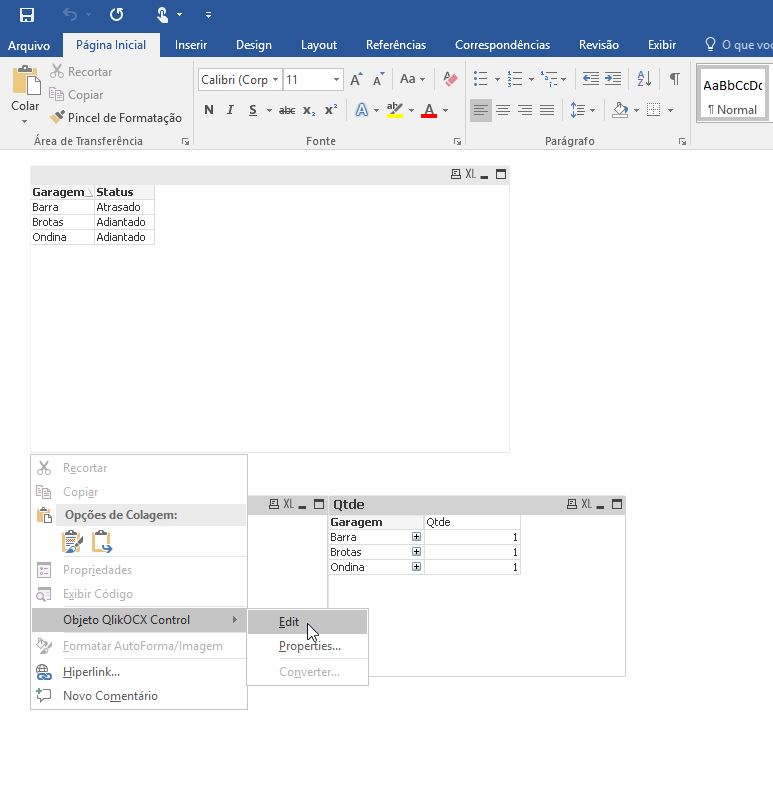Align text left

(x=480, y=110)
